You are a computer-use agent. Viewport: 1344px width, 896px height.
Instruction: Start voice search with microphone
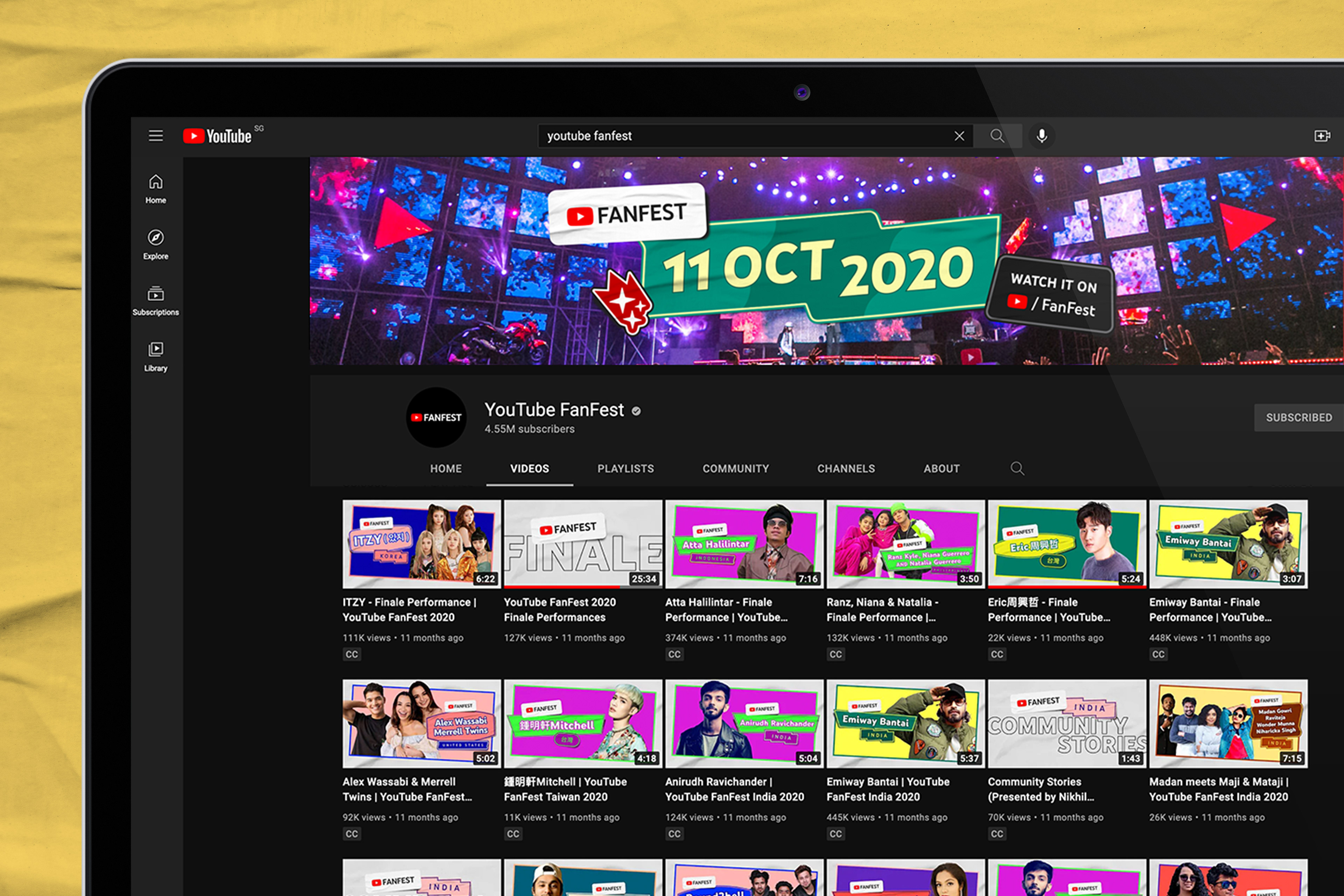click(x=1042, y=136)
